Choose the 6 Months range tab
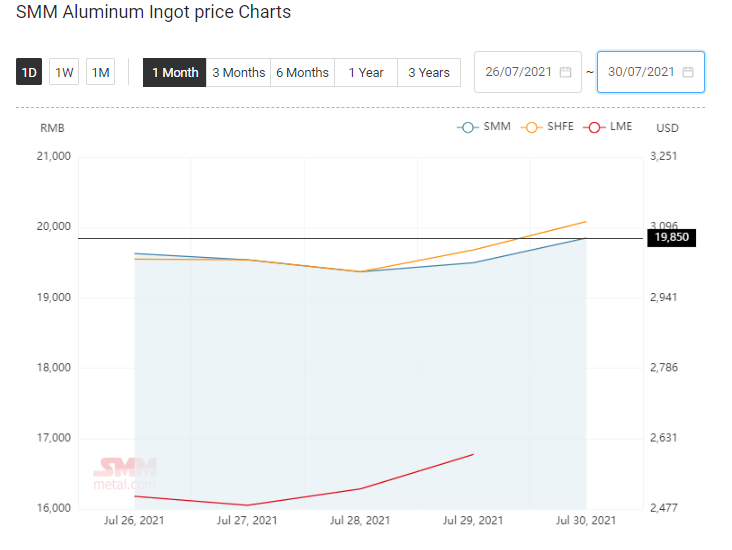 click(x=303, y=72)
